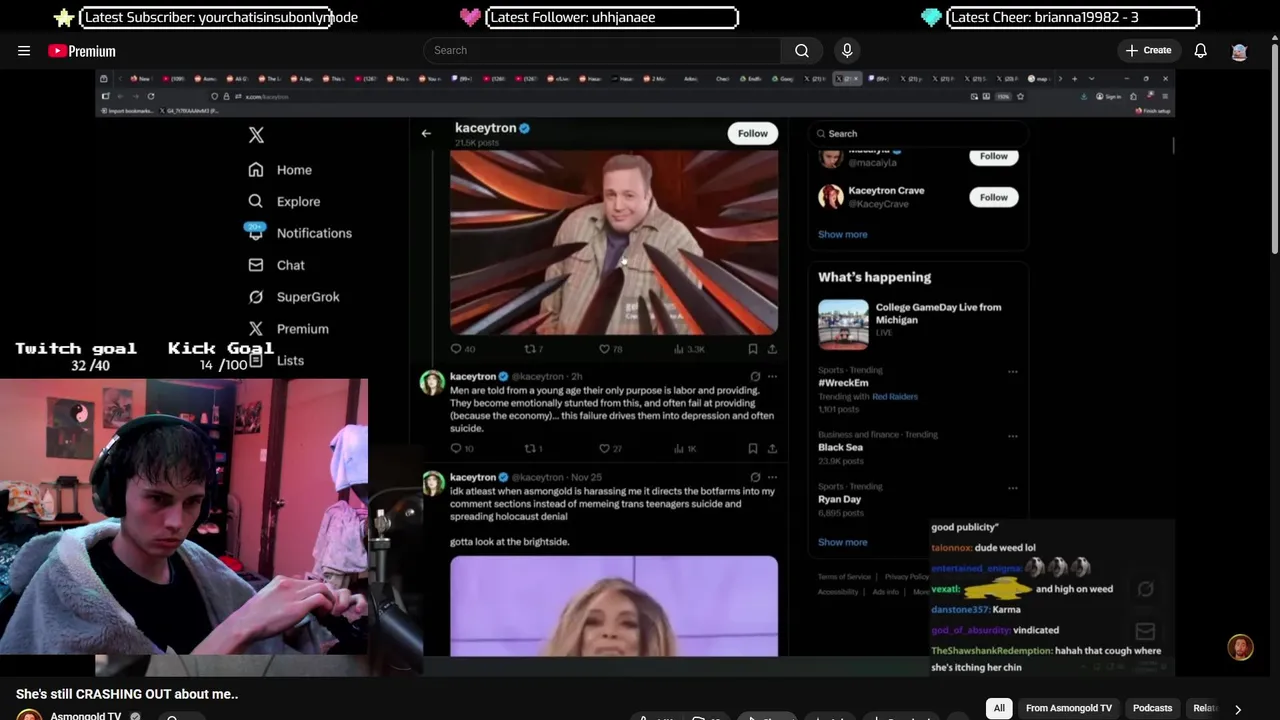
Task: Click Show more under follow suggestions
Action: (843, 234)
